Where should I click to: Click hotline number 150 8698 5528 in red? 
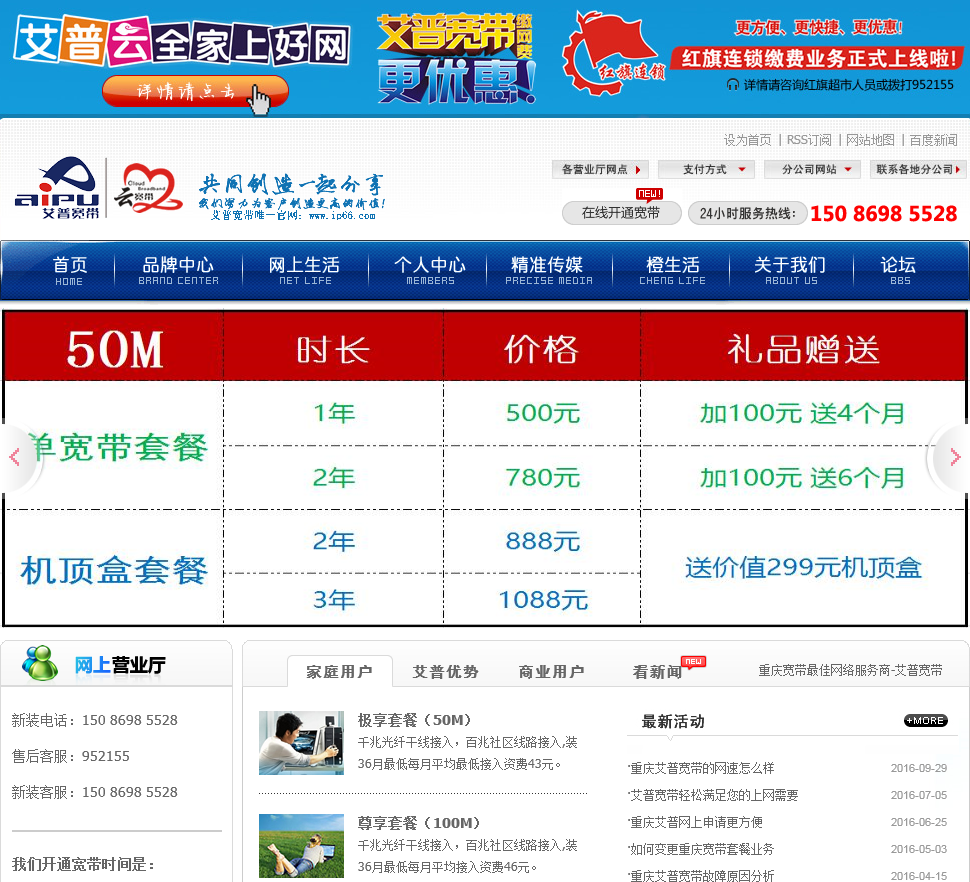[883, 214]
